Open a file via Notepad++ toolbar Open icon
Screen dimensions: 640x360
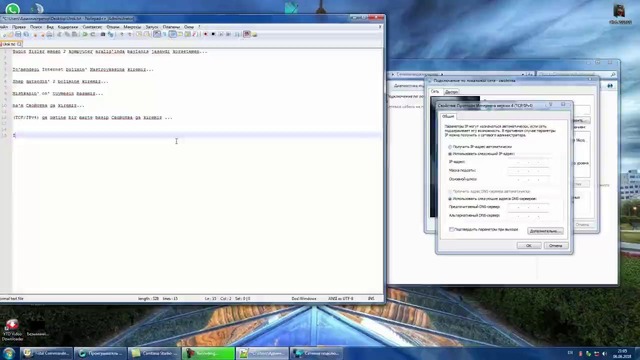click(10, 34)
